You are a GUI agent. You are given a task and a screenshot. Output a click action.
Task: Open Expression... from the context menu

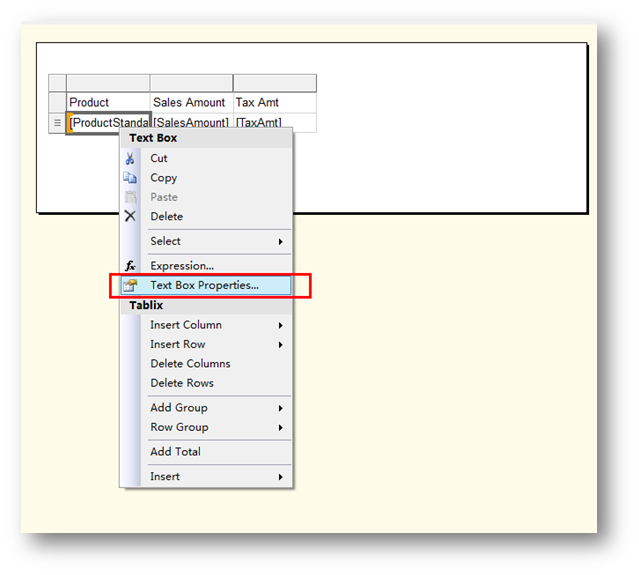(x=207, y=266)
